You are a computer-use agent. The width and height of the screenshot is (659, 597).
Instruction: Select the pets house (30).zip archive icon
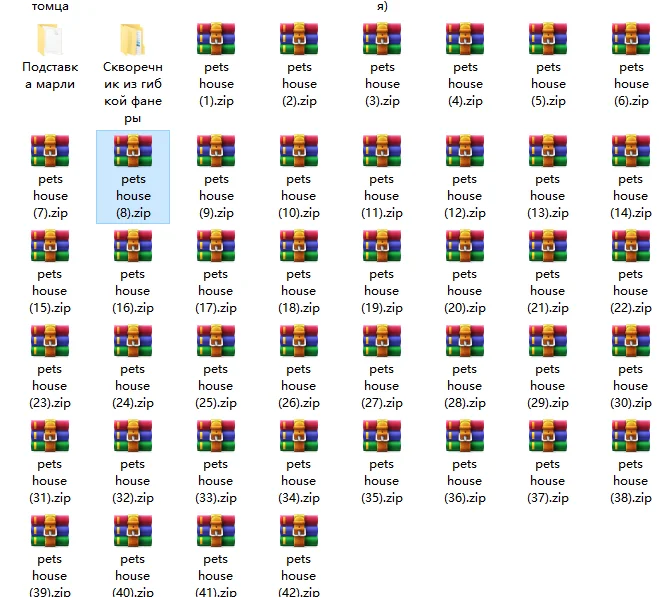(x=631, y=341)
